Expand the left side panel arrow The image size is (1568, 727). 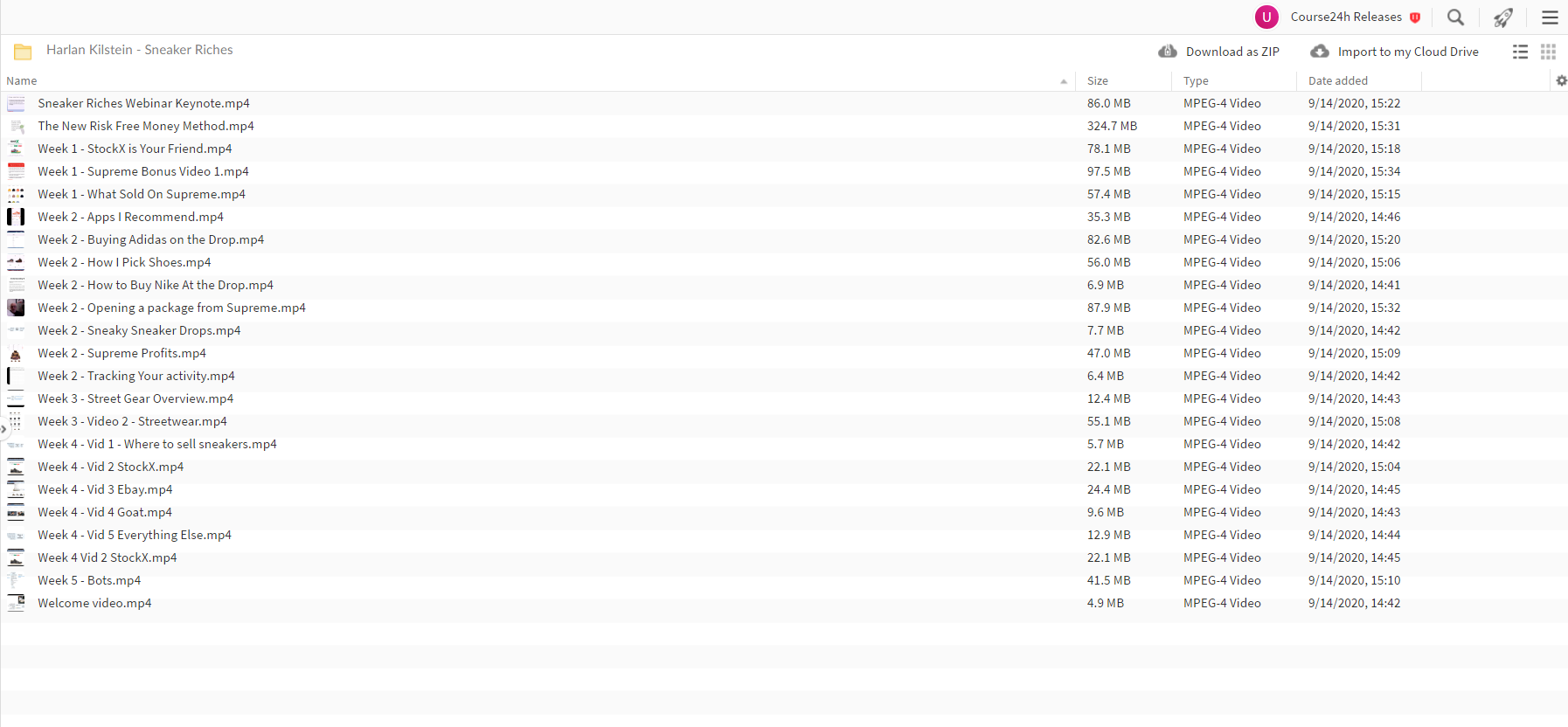(x=3, y=428)
